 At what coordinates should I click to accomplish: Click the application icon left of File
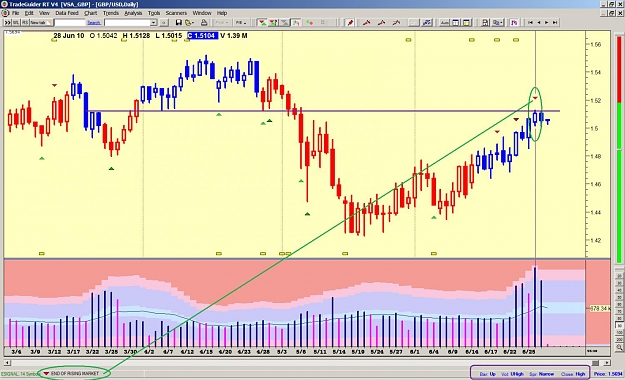(5, 13)
